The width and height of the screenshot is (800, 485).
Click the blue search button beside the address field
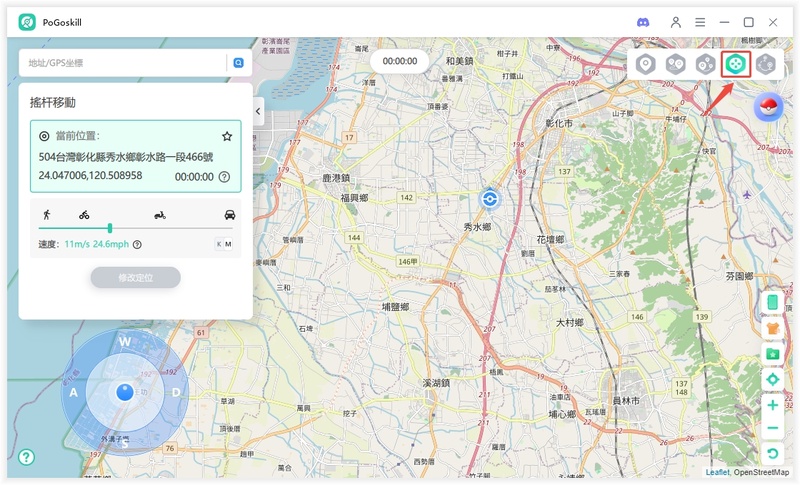[x=239, y=63]
